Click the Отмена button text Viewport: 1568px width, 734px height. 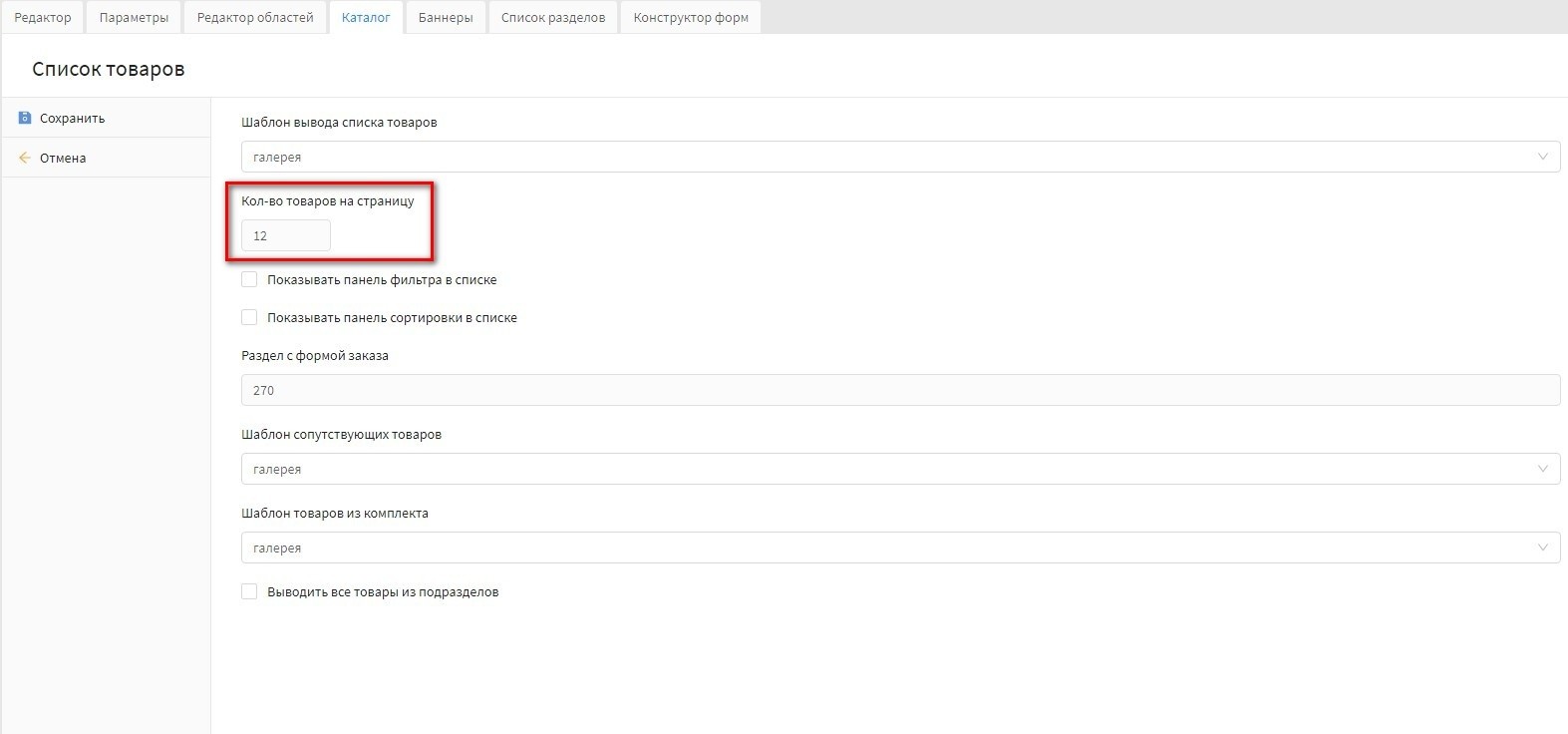(63, 158)
